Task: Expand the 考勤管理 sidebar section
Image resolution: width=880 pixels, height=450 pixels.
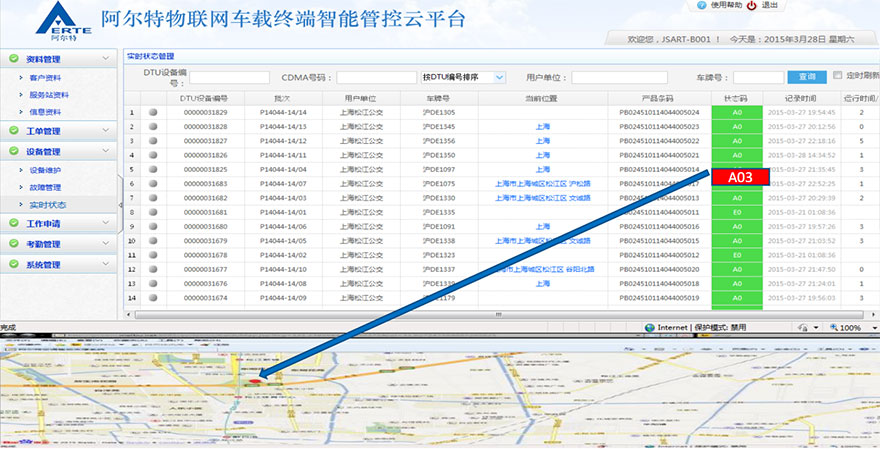Action: 59,244
